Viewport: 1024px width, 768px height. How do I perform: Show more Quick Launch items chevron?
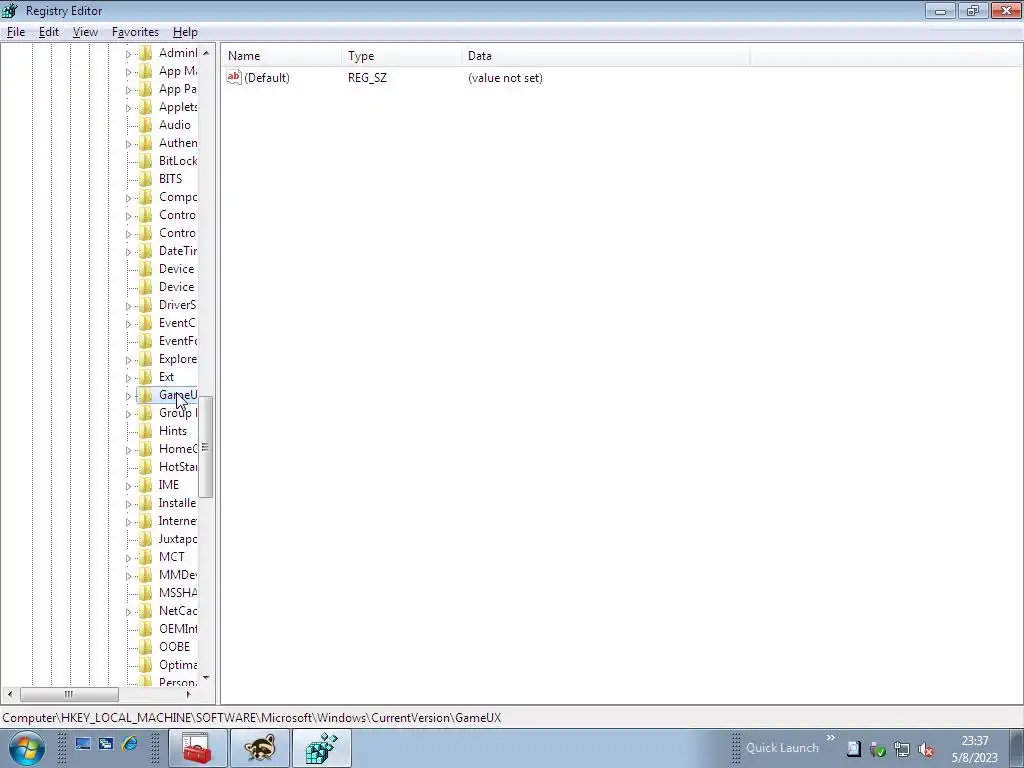[x=831, y=738]
